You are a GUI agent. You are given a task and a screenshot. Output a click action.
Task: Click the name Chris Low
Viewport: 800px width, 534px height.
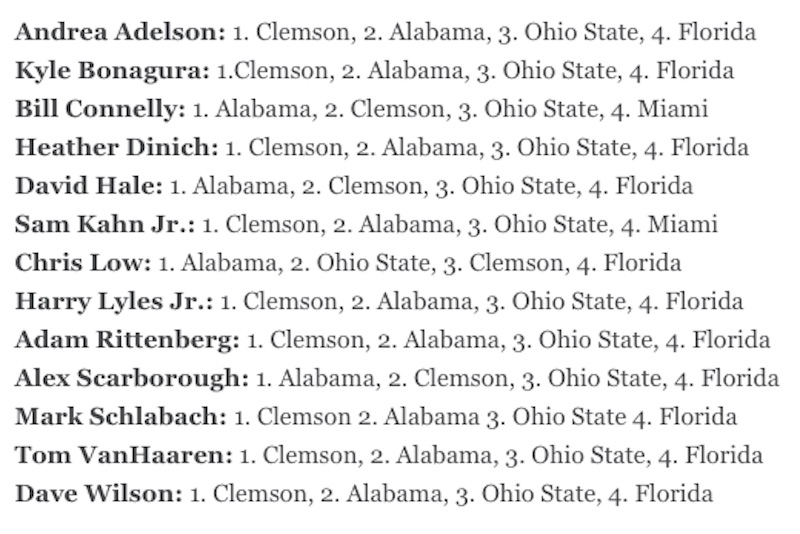coord(83,263)
